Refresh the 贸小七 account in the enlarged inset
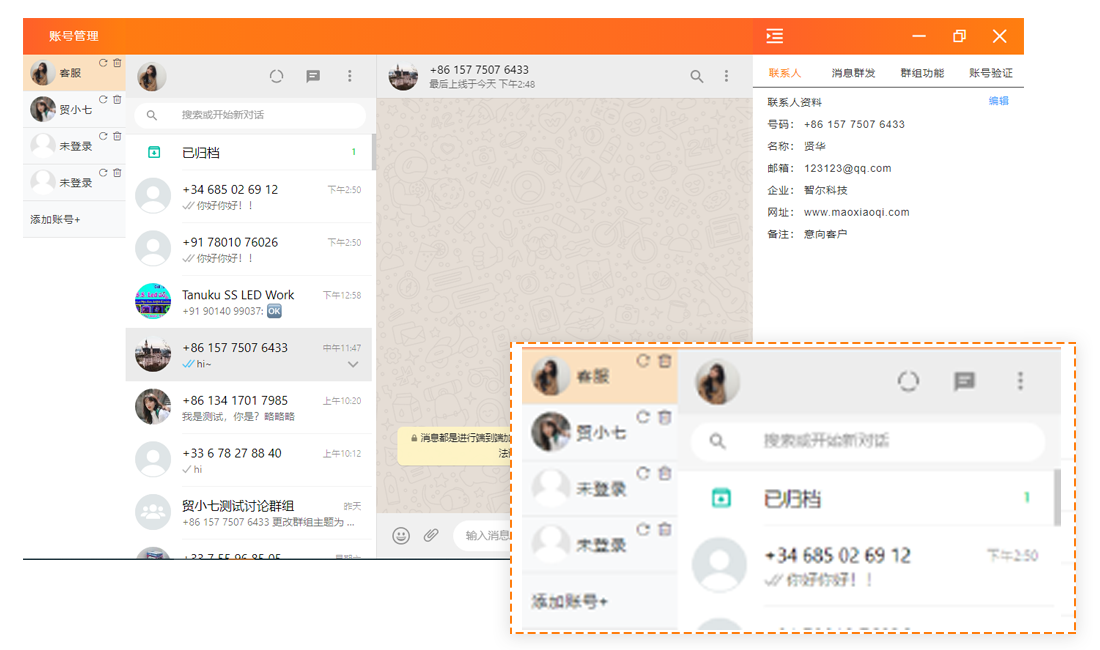 643,417
